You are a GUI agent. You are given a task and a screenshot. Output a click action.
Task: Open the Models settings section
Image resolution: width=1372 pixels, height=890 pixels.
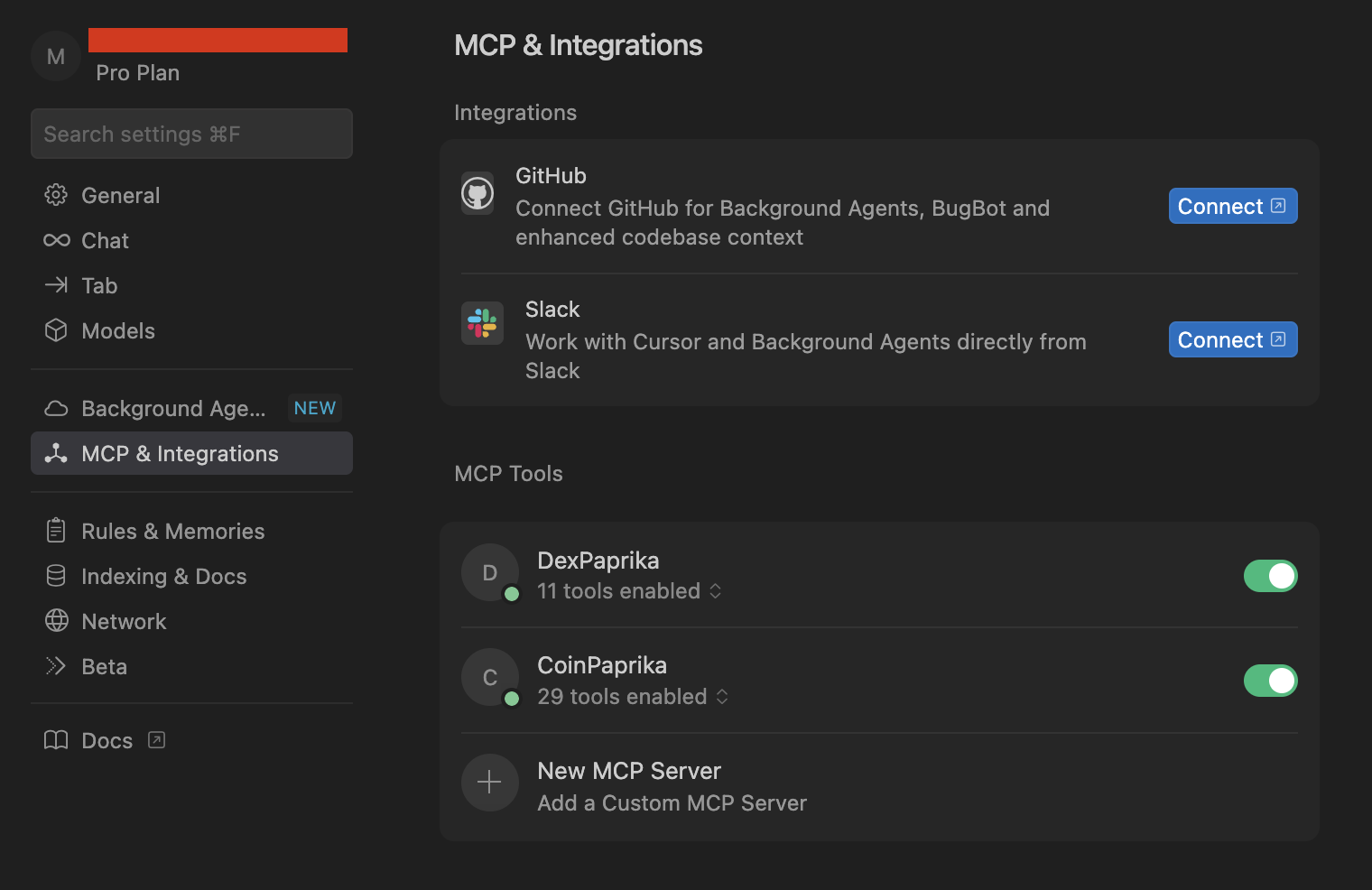(x=191, y=330)
